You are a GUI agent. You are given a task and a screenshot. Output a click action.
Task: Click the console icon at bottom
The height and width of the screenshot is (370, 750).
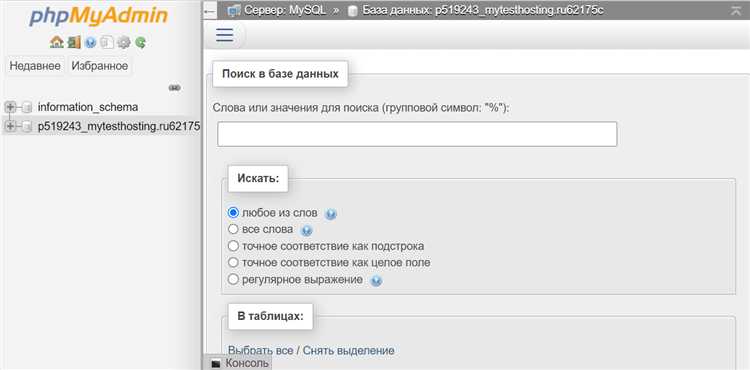(216, 364)
